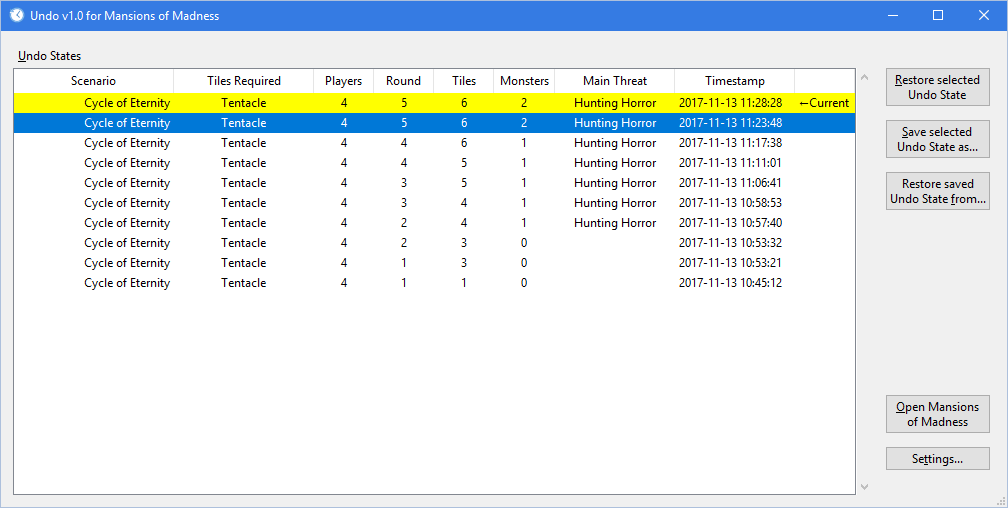Select the undo state at 2017-11-13 10:57:40
The image size is (1008, 508).
pyautogui.click(x=435, y=222)
